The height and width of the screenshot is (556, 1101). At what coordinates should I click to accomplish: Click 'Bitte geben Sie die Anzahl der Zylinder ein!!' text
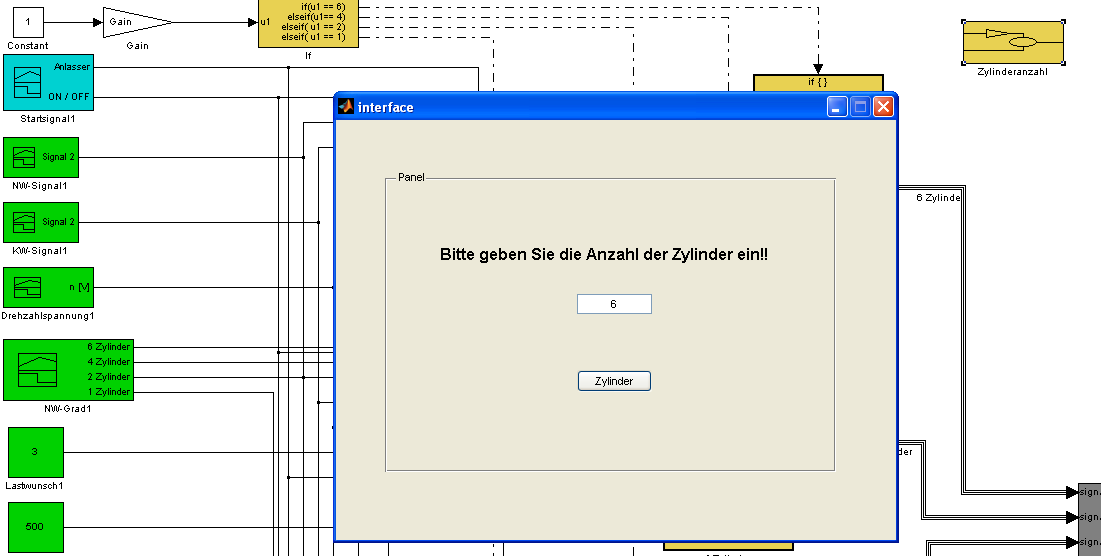click(604, 254)
